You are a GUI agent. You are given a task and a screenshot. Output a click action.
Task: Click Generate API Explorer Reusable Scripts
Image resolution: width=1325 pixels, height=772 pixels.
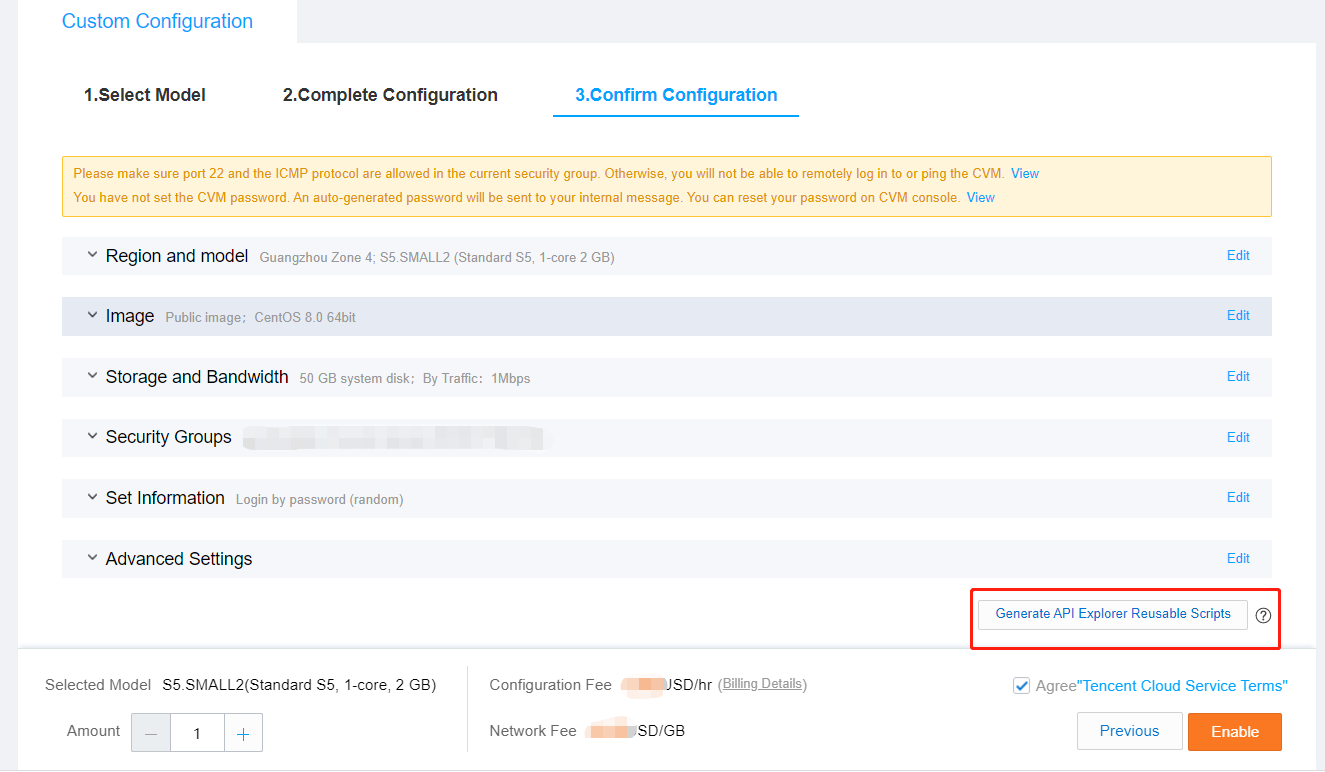pyautogui.click(x=1112, y=614)
